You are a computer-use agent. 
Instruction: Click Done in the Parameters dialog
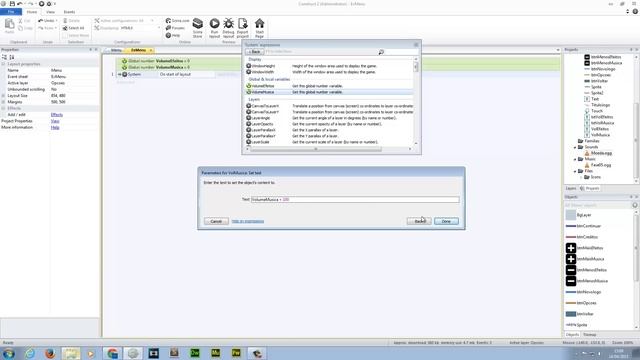point(446,221)
